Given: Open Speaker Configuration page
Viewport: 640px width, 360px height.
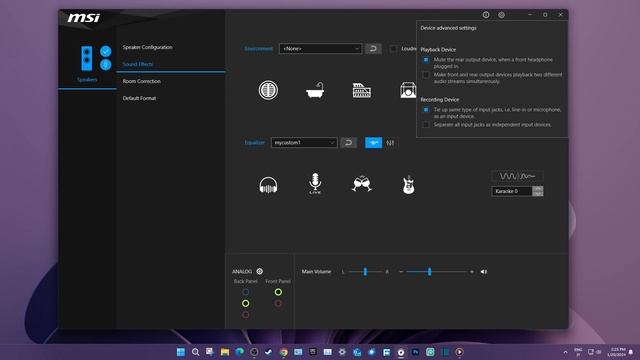Looking at the screenshot, I should coord(147,47).
